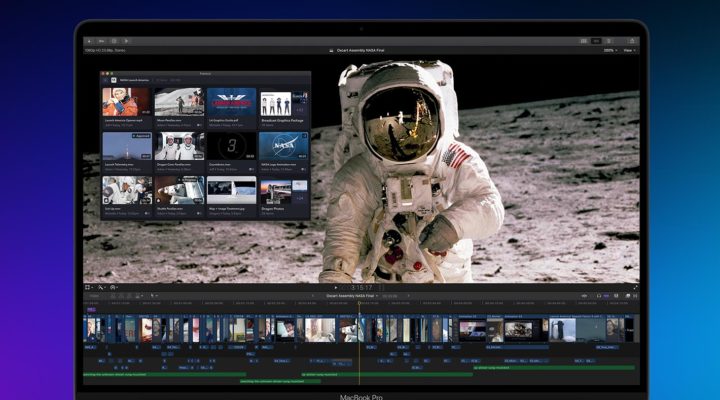The width and height of the screenshot is (720, 400).
Task: Open the Enhancements magic wand menu
Action: tap(101, 287)
